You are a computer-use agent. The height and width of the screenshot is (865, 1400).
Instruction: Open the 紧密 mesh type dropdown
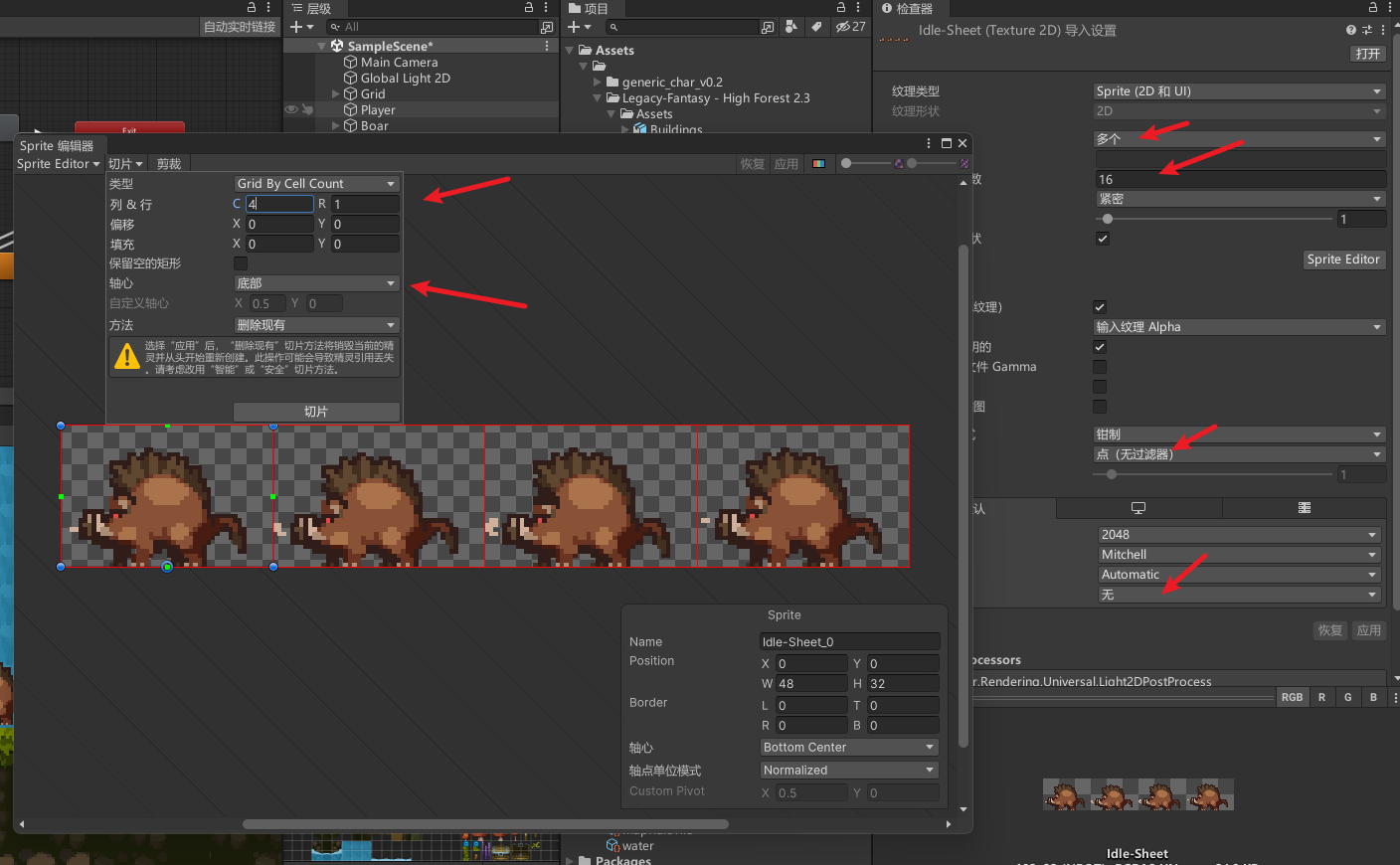point(1241,199)
